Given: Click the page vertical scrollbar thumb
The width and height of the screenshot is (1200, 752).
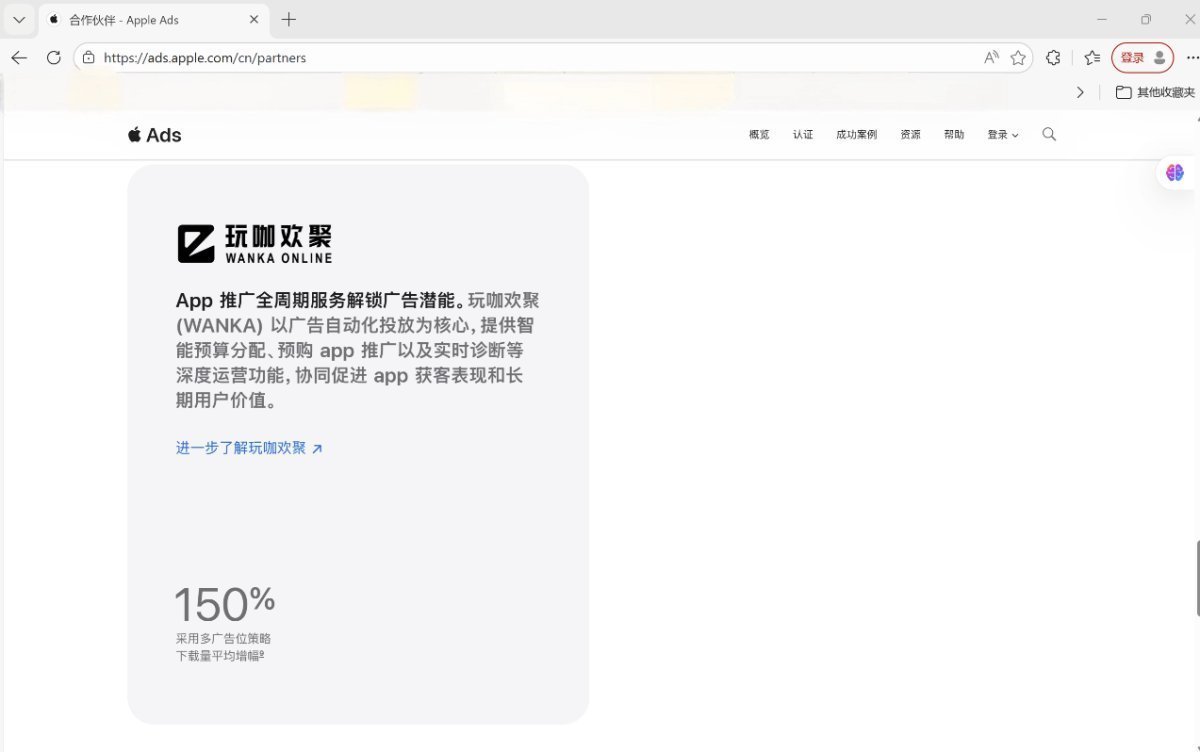Looking at the screenshot, I should (x=1197, y=577).
